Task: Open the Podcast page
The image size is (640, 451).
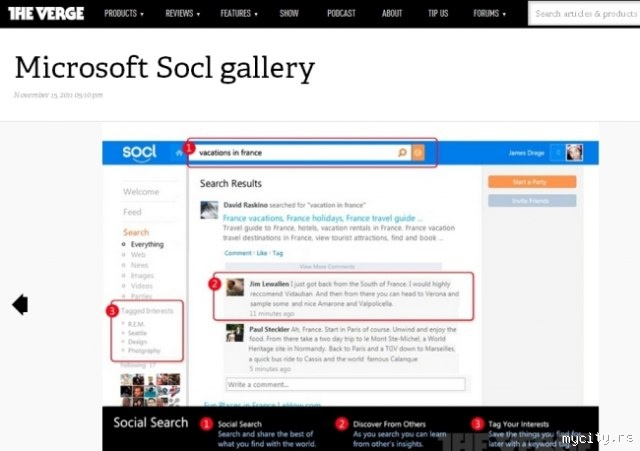Action: point(341,13)
